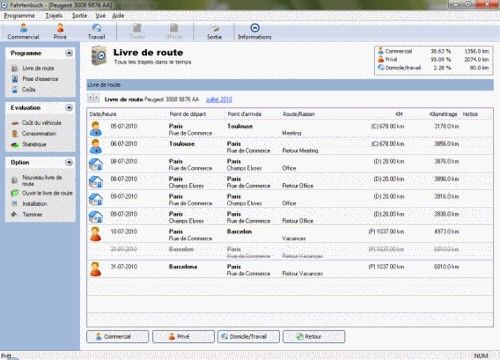This screenshot has width=500, height=360.
Task: Click the Privé toolbar icon
Action: pos(60,32)
